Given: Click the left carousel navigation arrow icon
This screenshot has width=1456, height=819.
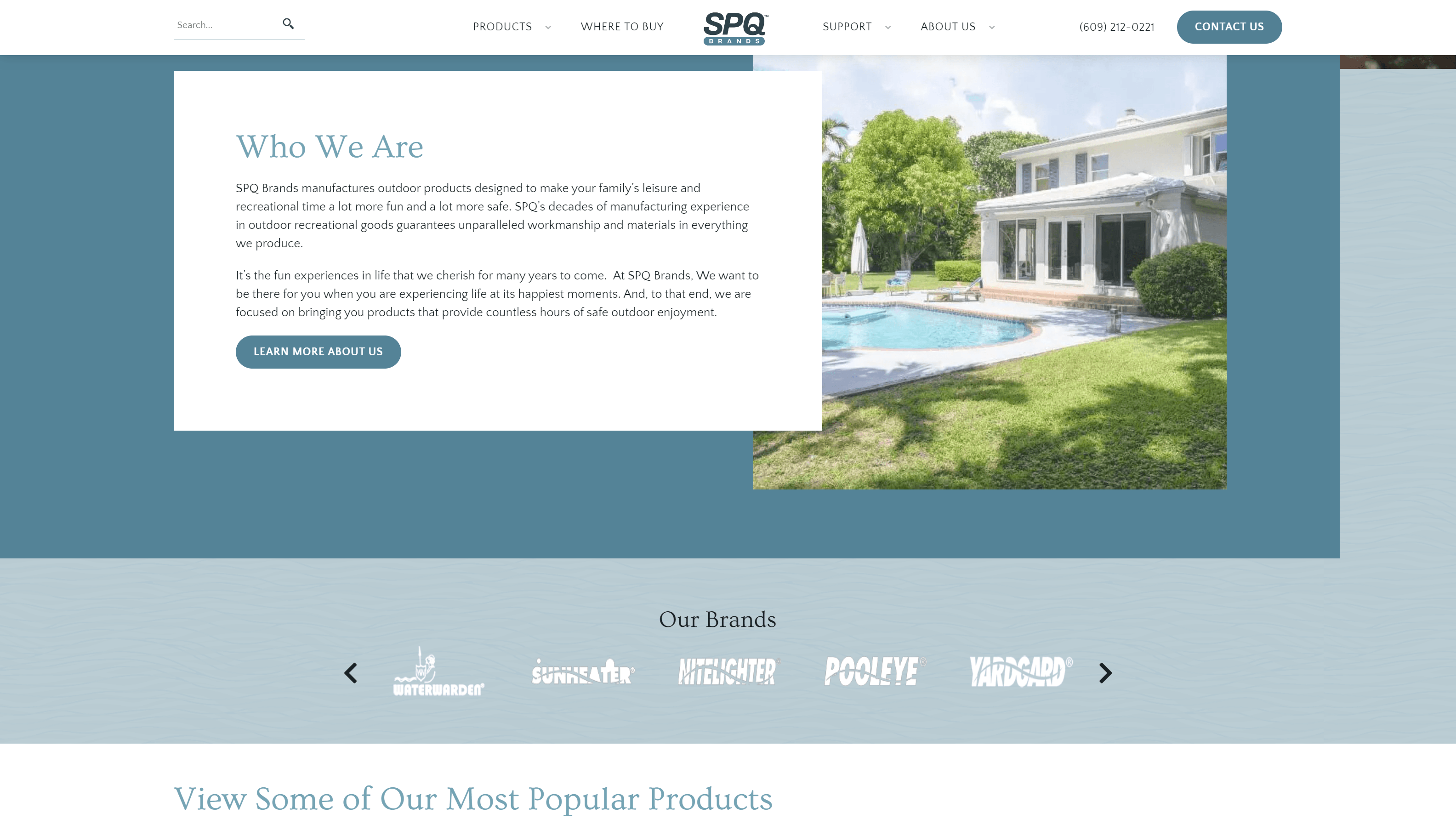Looking at the screenshot, I should pyautogui.click(x=350, y=673).
